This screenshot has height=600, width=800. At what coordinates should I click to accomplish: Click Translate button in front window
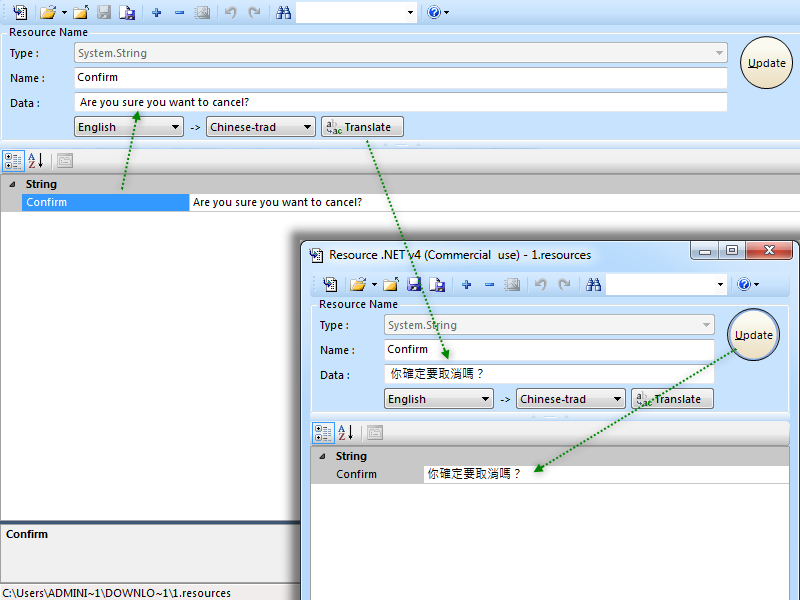(672, 399)
